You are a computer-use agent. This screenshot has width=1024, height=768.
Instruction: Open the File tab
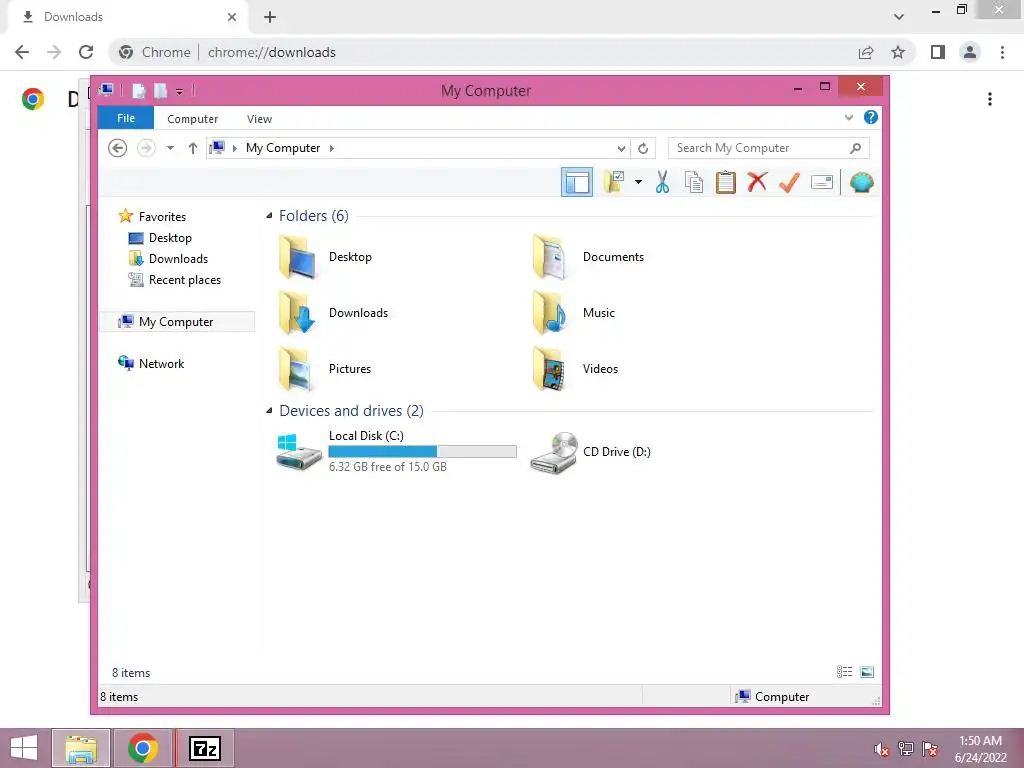[125, 118]
